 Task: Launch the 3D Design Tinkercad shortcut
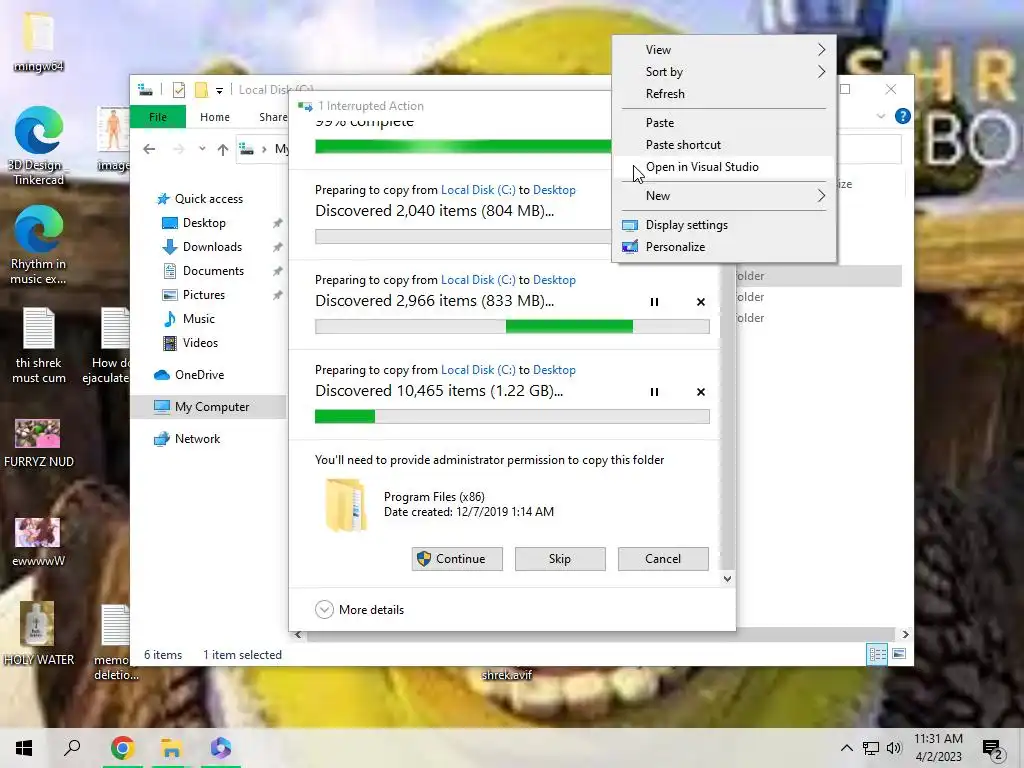tap(39, 146)
